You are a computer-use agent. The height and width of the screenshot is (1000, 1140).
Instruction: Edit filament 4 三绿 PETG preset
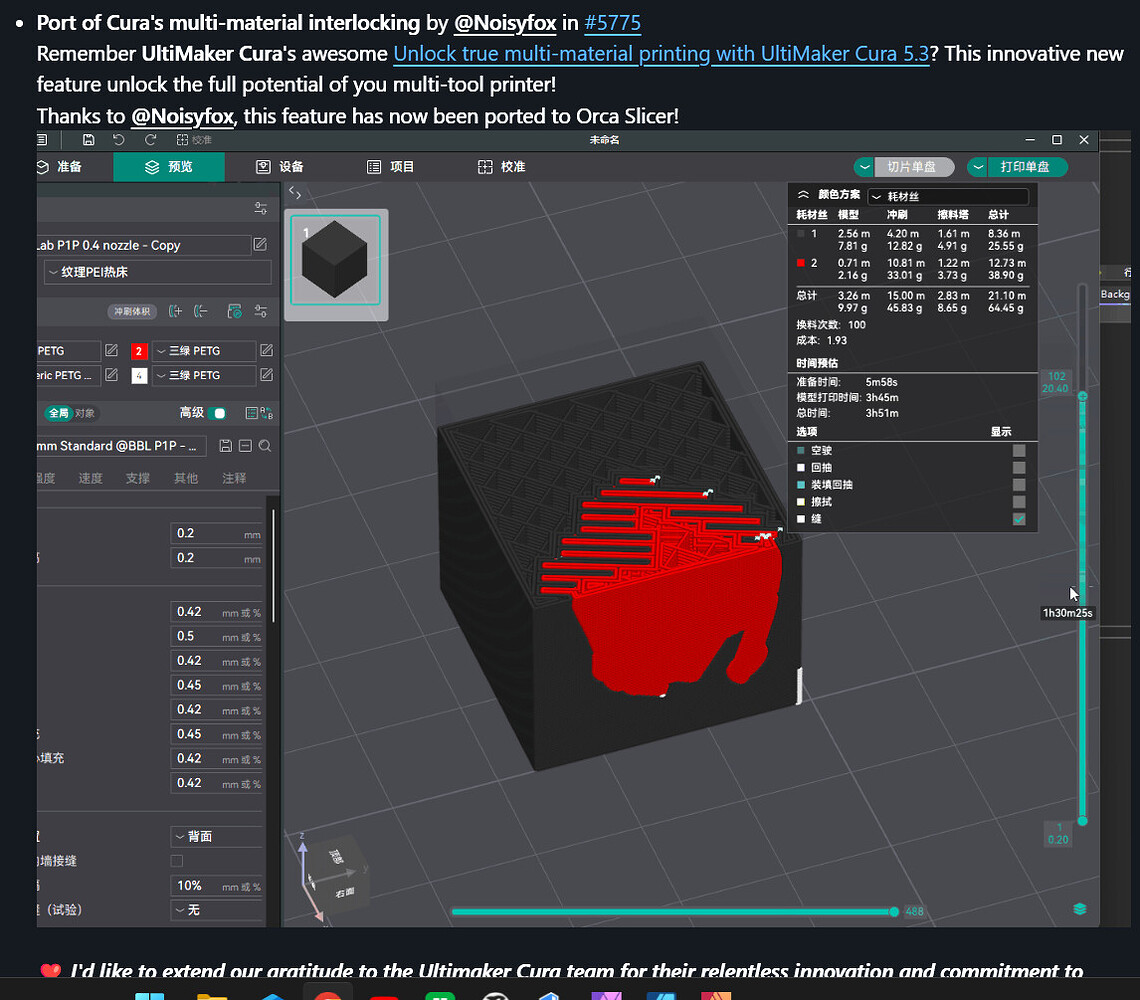pyautogui.click(x=266, y=375)
